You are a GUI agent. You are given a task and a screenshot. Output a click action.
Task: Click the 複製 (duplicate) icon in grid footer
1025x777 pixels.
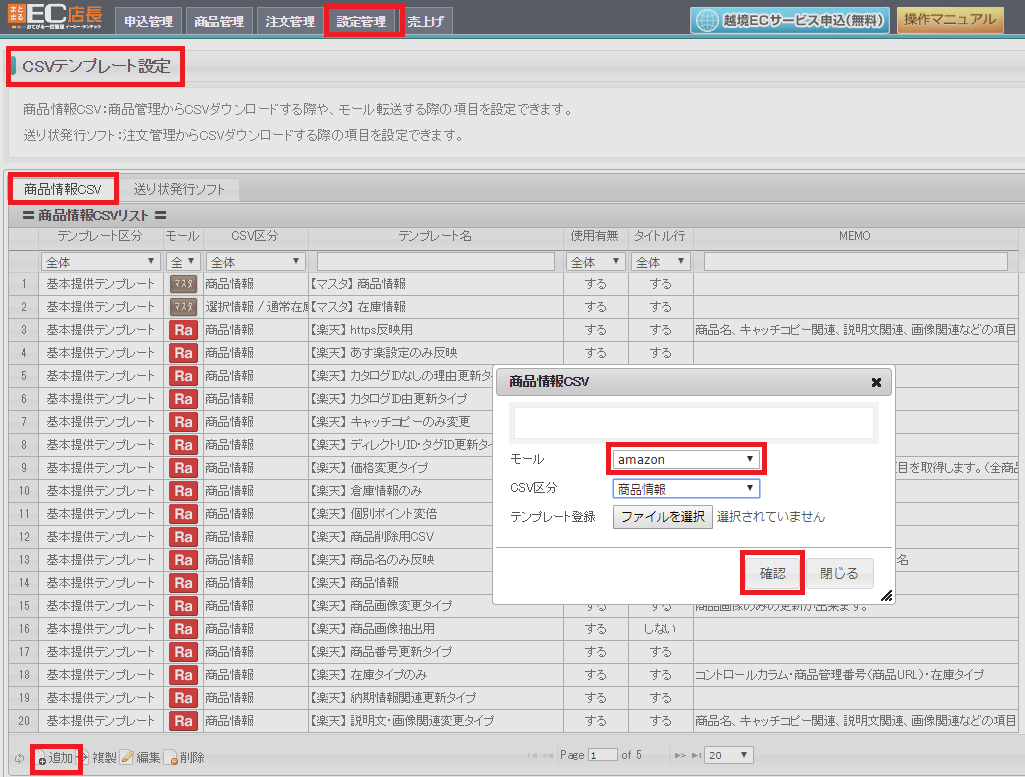click(x=85, y=758)
